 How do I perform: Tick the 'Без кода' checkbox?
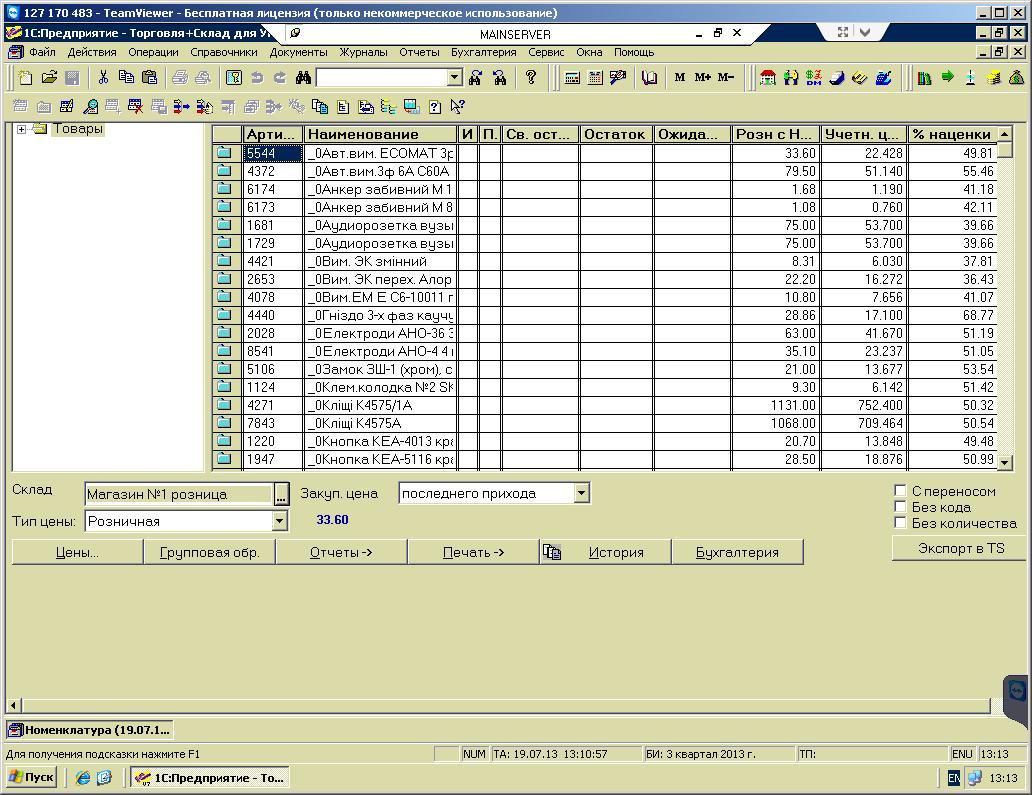click(x=900, y=506)
